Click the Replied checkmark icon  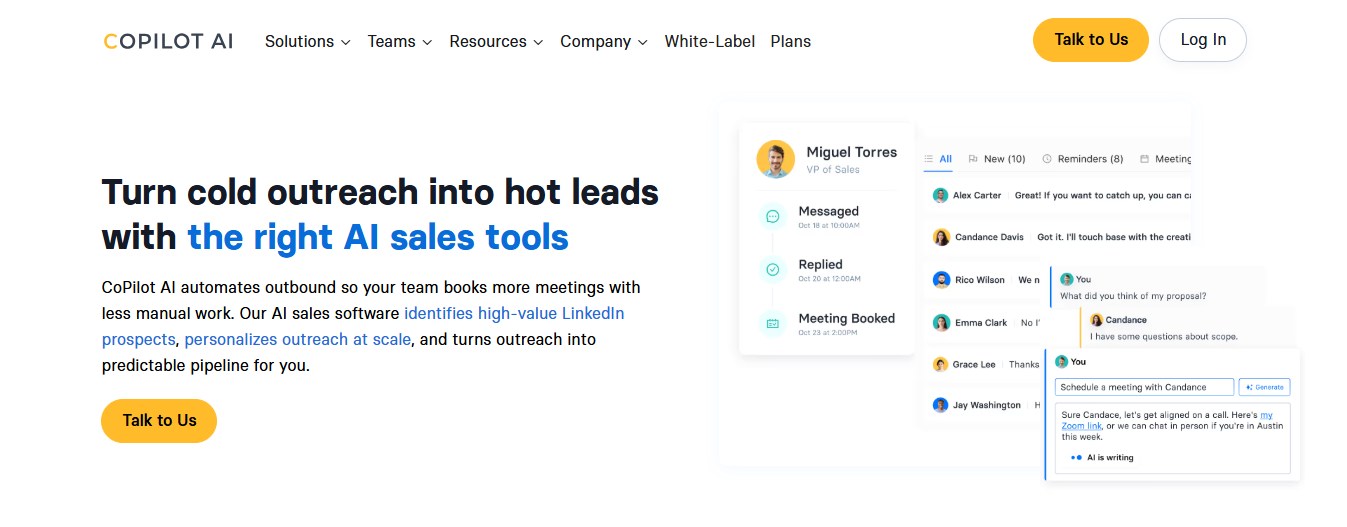(x=773, y=269)
